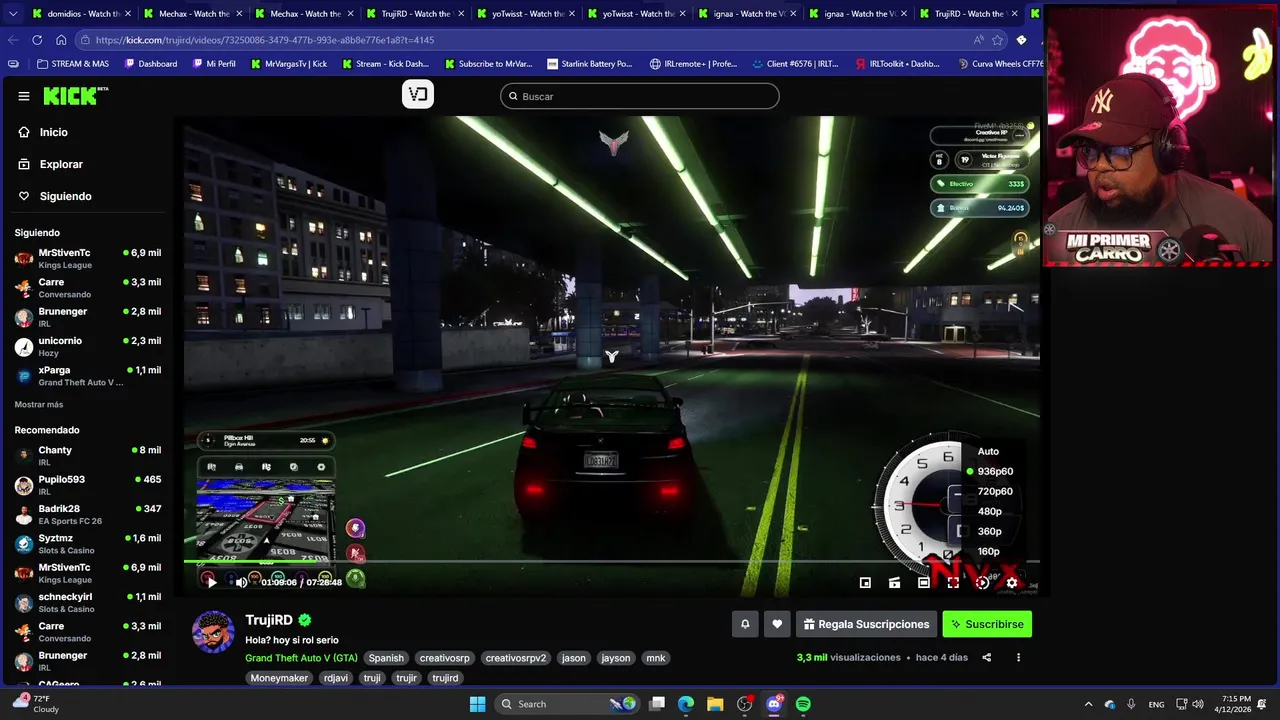The height and width of the screenshot is (720, 1280).
Task: Click the Spanish tag
Action: pos(386,658)
